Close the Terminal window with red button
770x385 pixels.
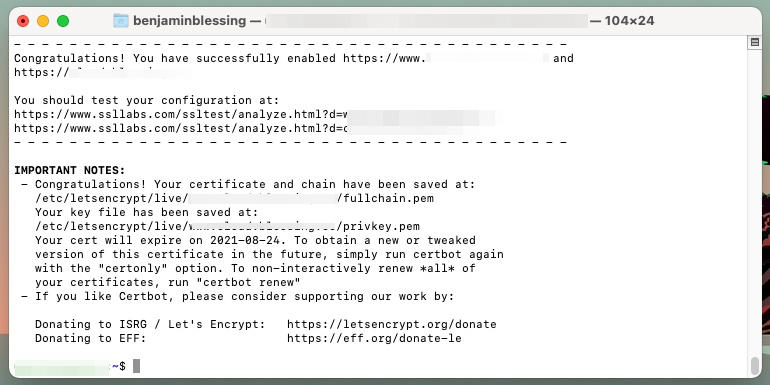click(x=23, y=21)
